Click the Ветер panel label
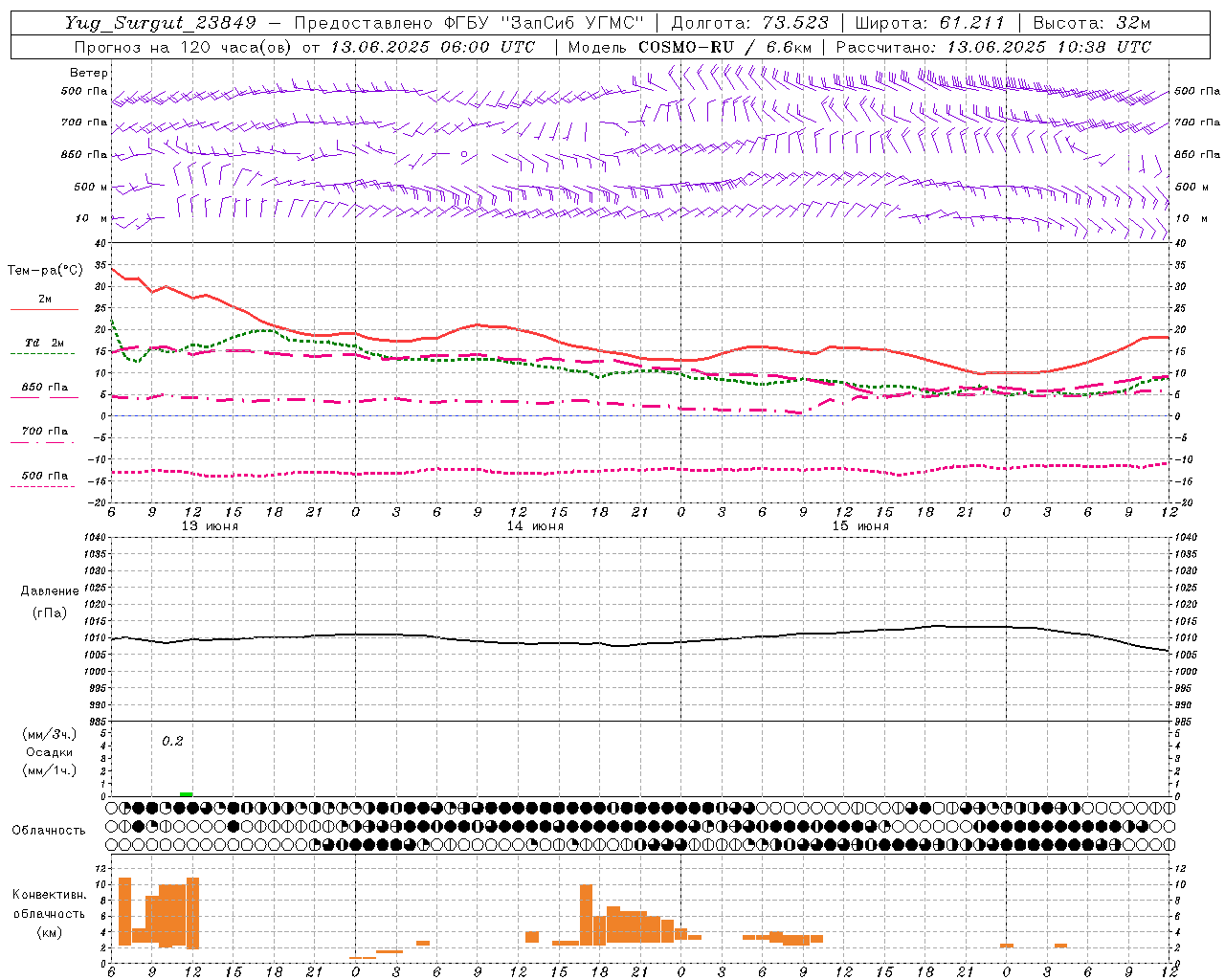Viewport: 1225px width, 980px height. point(89,73)
